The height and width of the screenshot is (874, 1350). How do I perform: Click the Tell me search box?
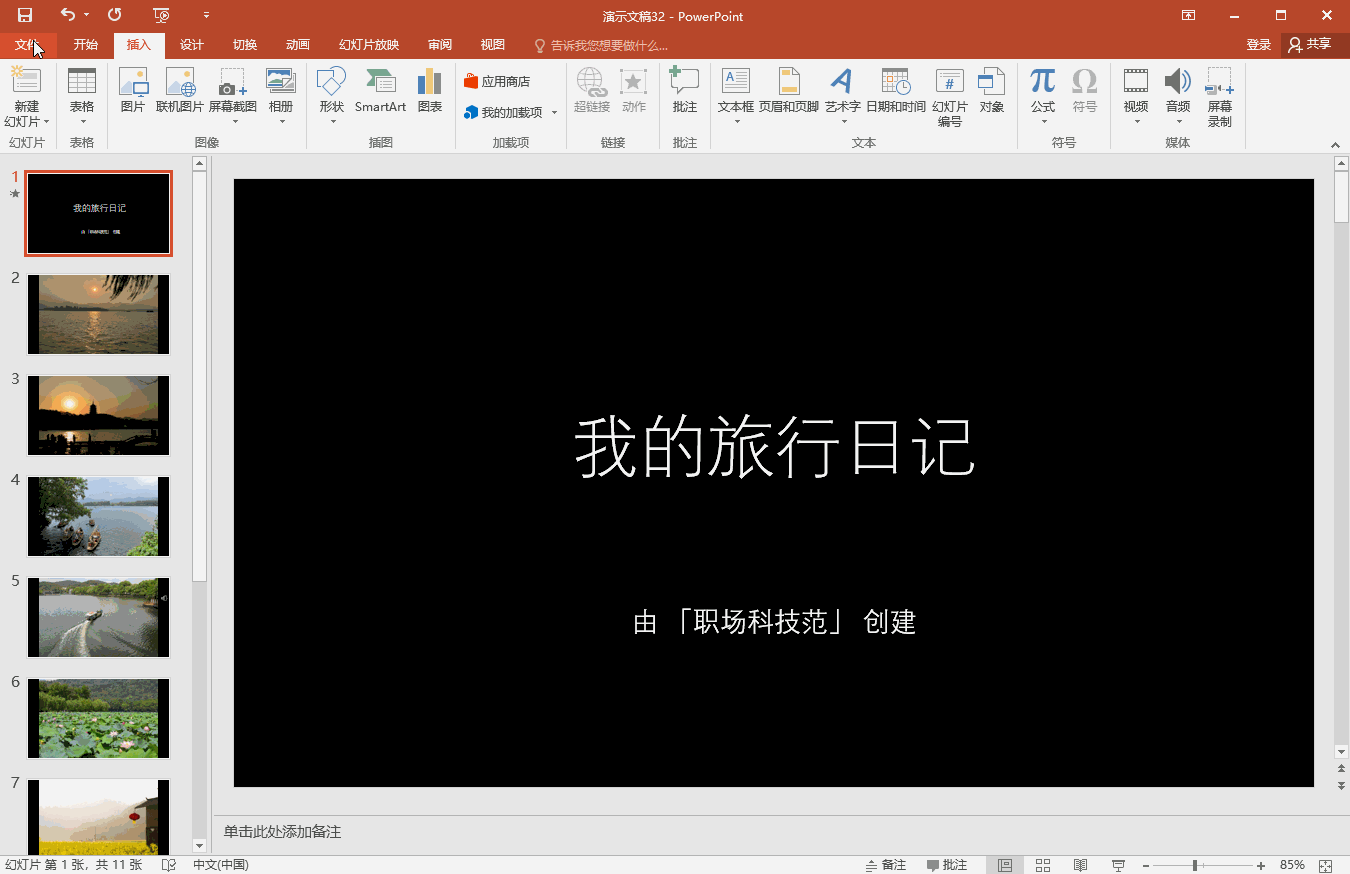click(x=601, y=45)
